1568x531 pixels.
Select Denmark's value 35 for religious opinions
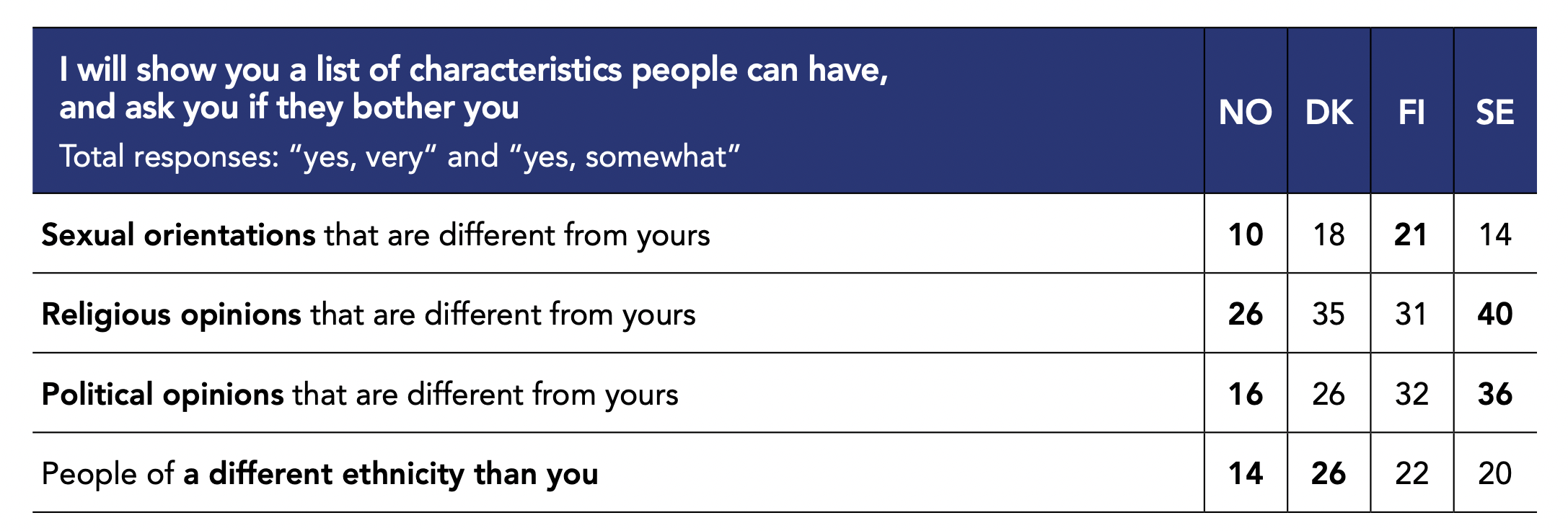1329,315
